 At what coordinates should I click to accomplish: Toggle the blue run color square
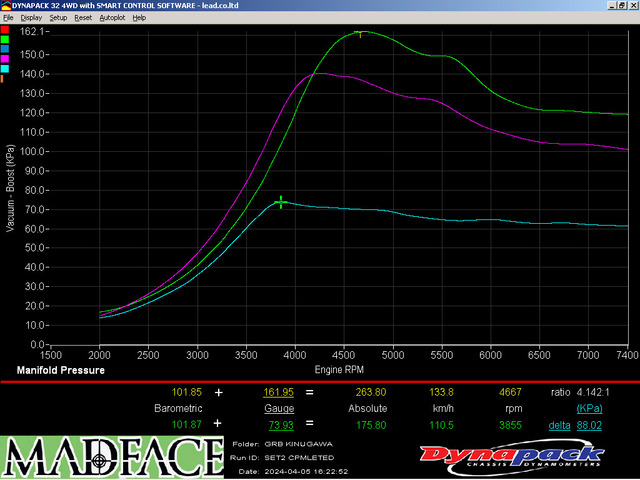click(4, 48)
